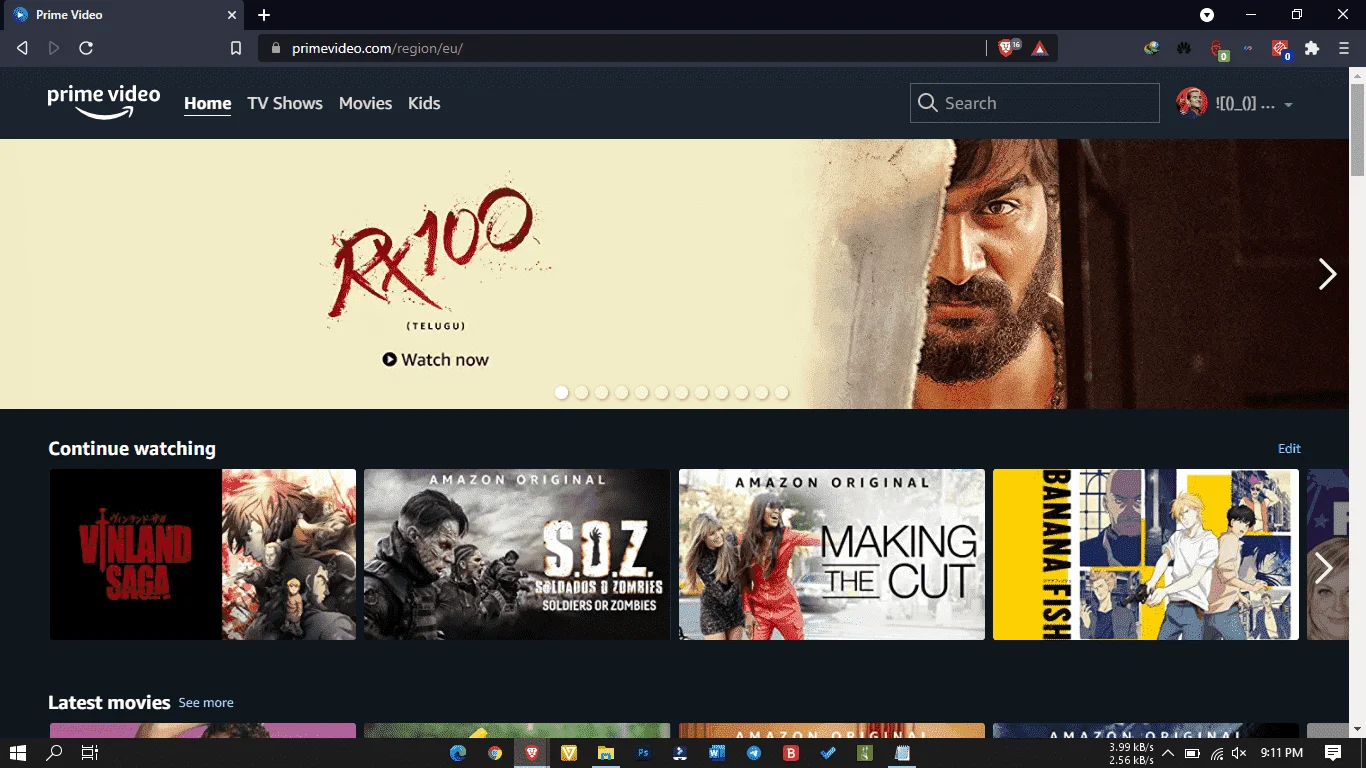
Task: Click the red extension with blue 0 badge
Action: (x=1281, y=49)
